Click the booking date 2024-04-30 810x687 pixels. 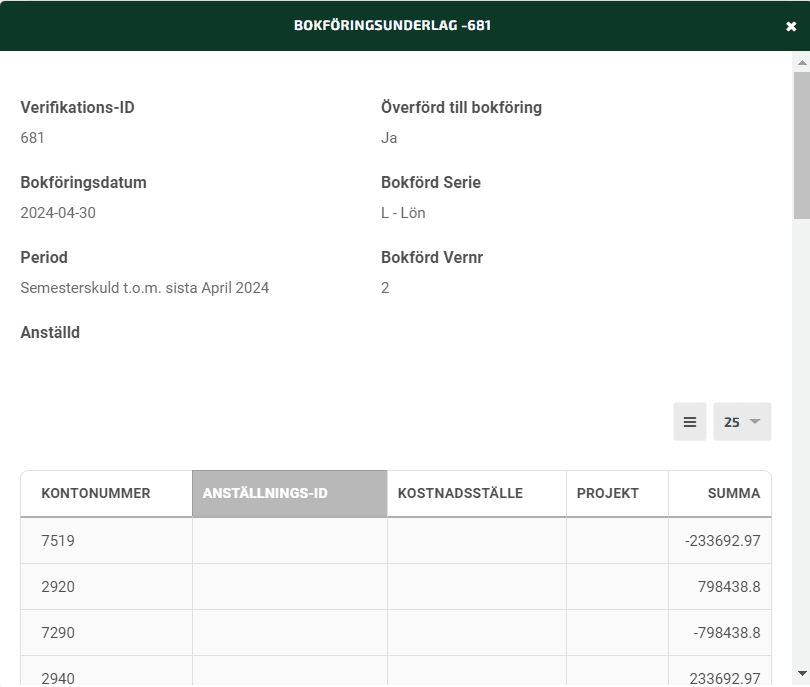[x=58, y=213]
